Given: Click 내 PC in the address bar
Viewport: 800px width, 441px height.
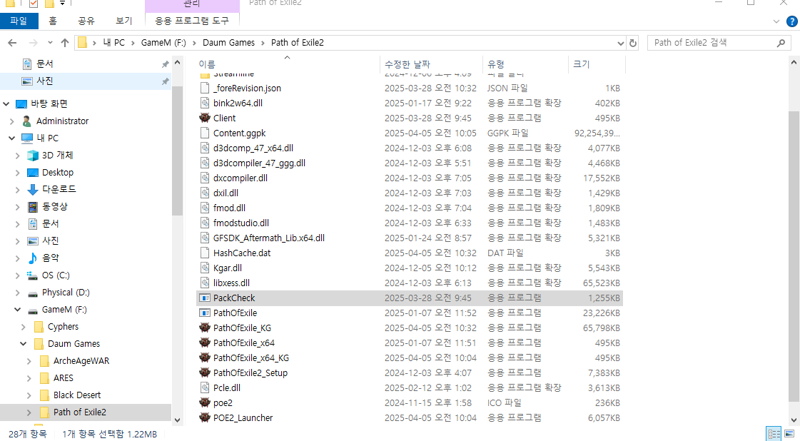Looking at the screenshot, I should point(113,43).
